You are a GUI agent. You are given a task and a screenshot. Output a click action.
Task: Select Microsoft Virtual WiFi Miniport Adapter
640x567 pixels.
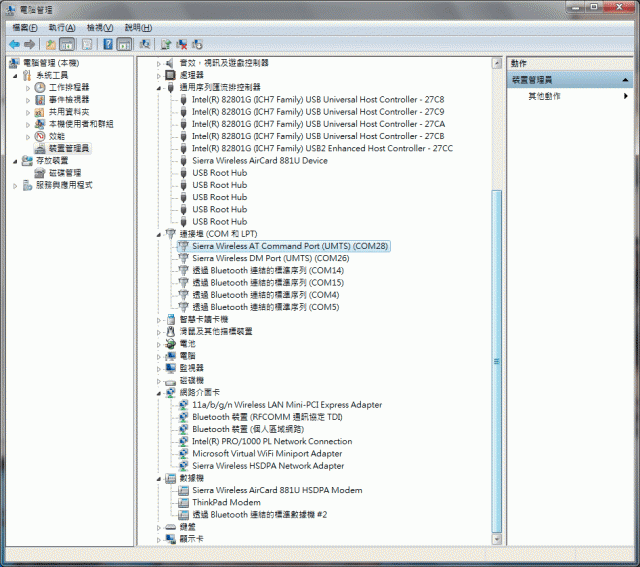coord(267,454)
